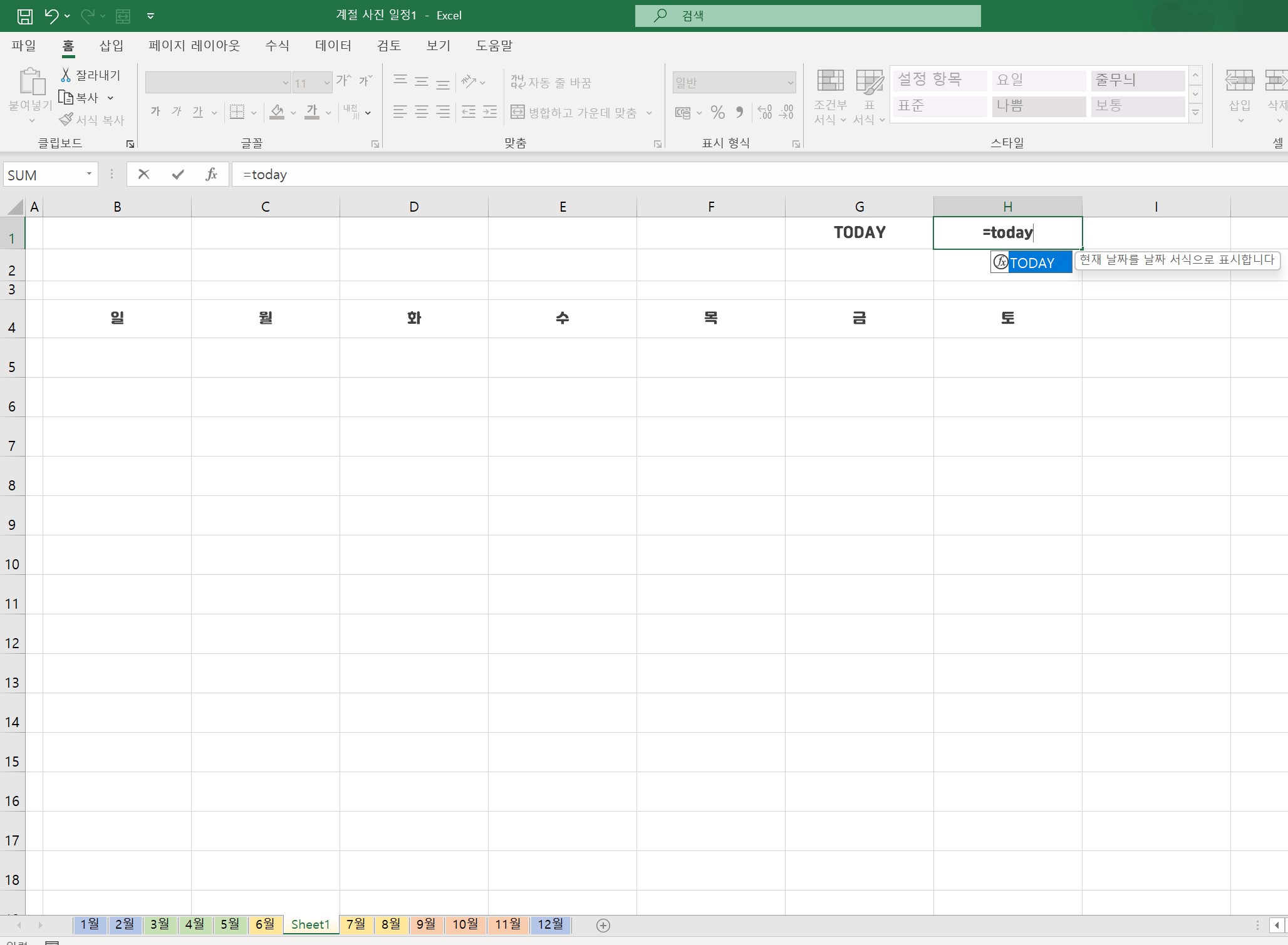Viewport: 1288px width, 945px height.
Task: Open the 데이터 (Data) tab
Action: point(333,46)
